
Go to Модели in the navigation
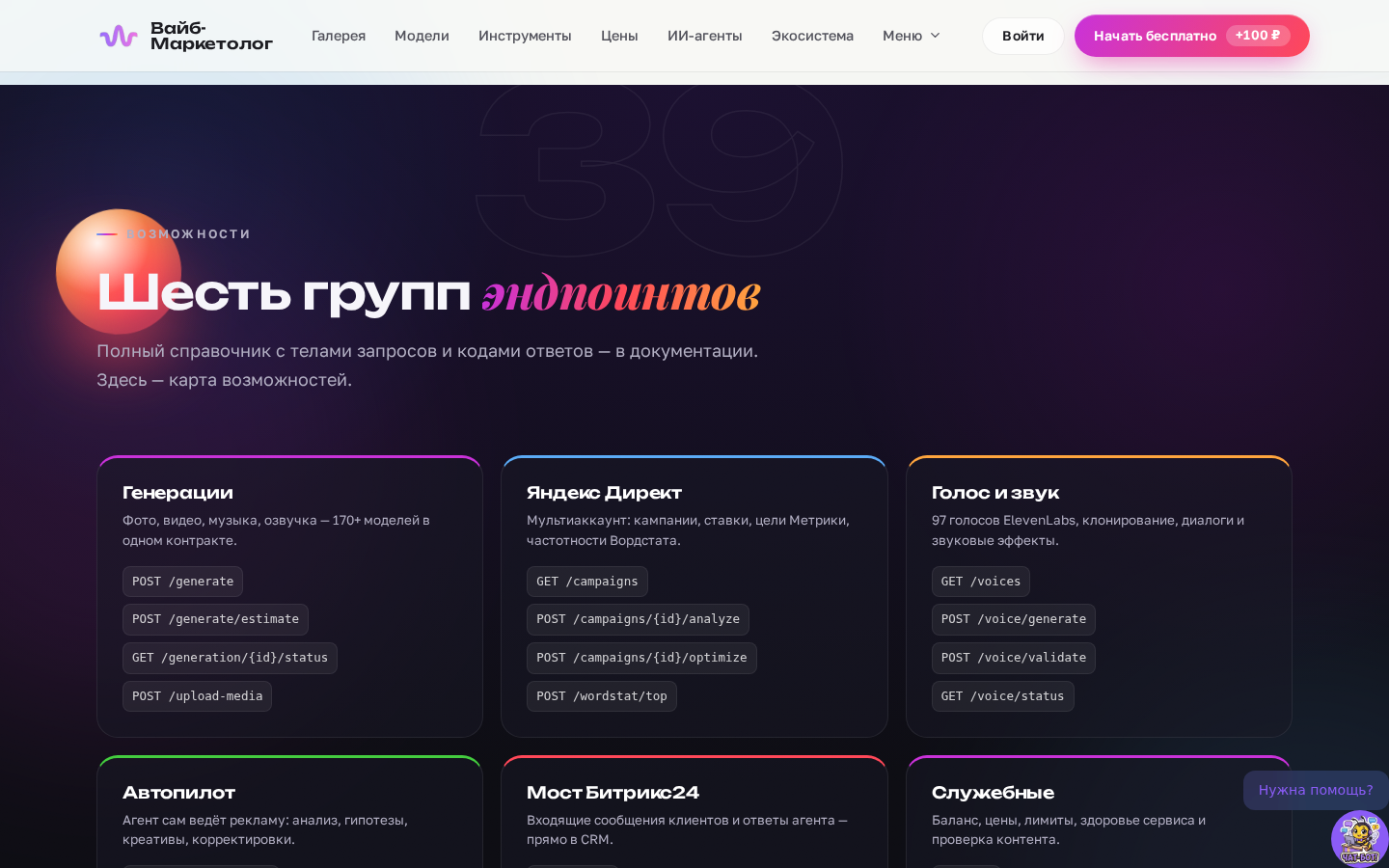click(x=422, y=36)
